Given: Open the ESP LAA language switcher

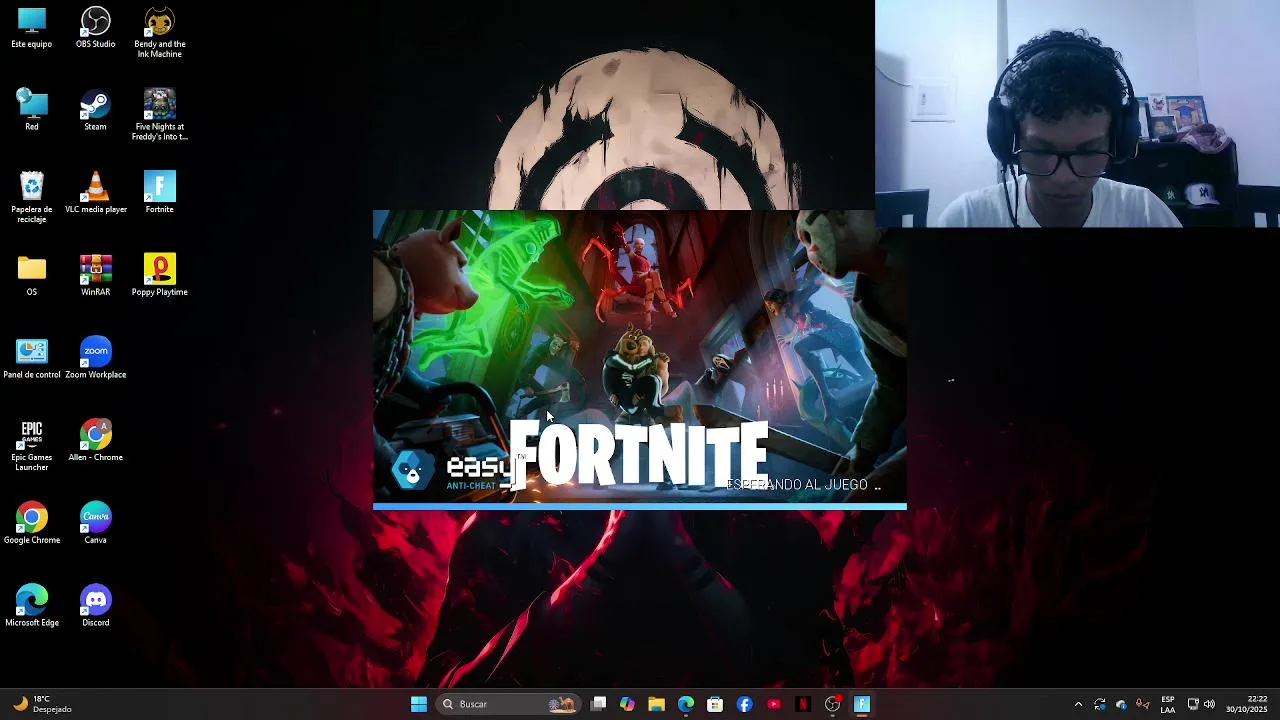Looking at the screenshot, I should (x=1168, y=704).
